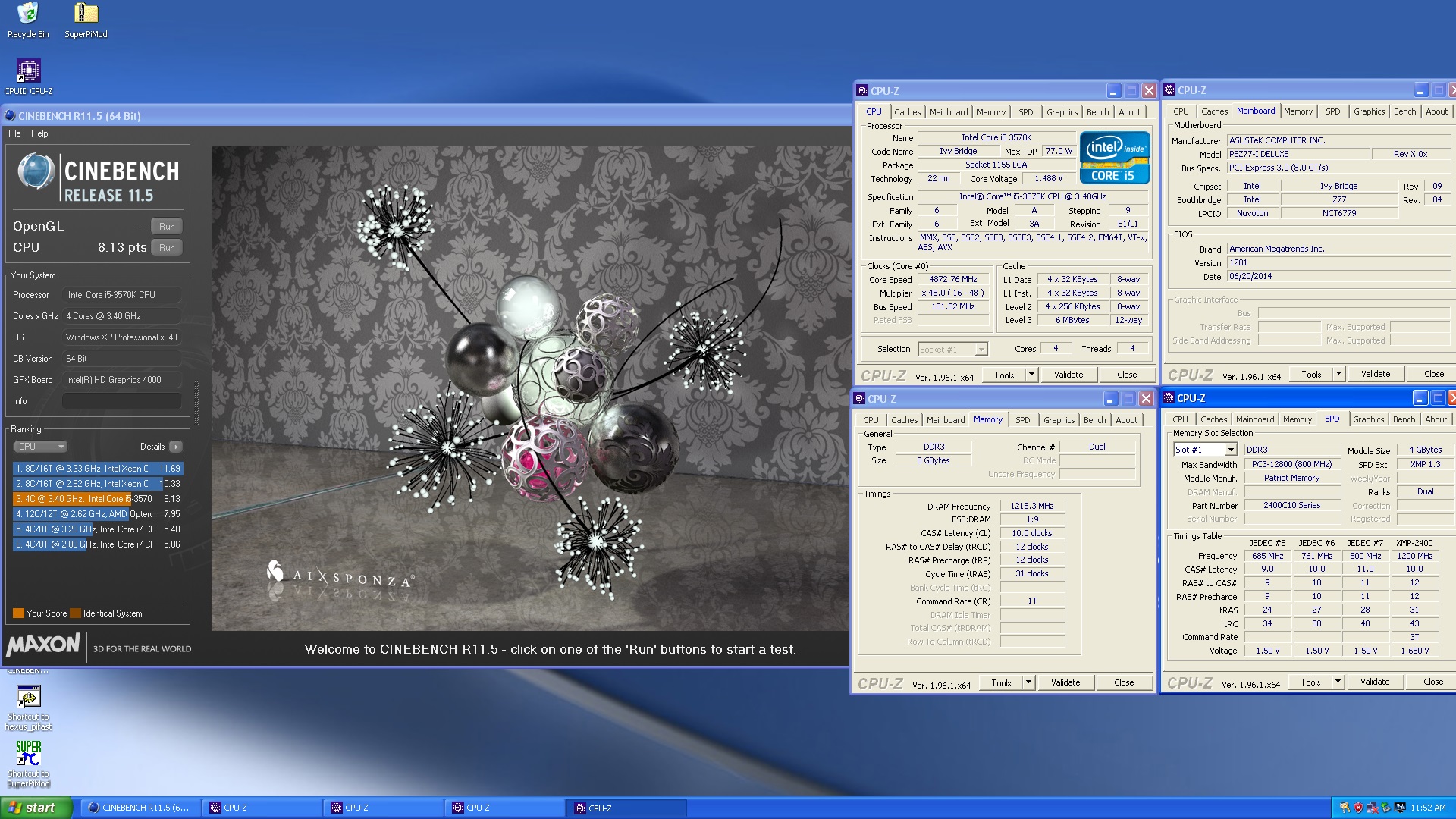Click Validate in CPU tab window
The height and width of the screenshot is (819, 1456).
pyautogui.click(x=1068, y=375)
